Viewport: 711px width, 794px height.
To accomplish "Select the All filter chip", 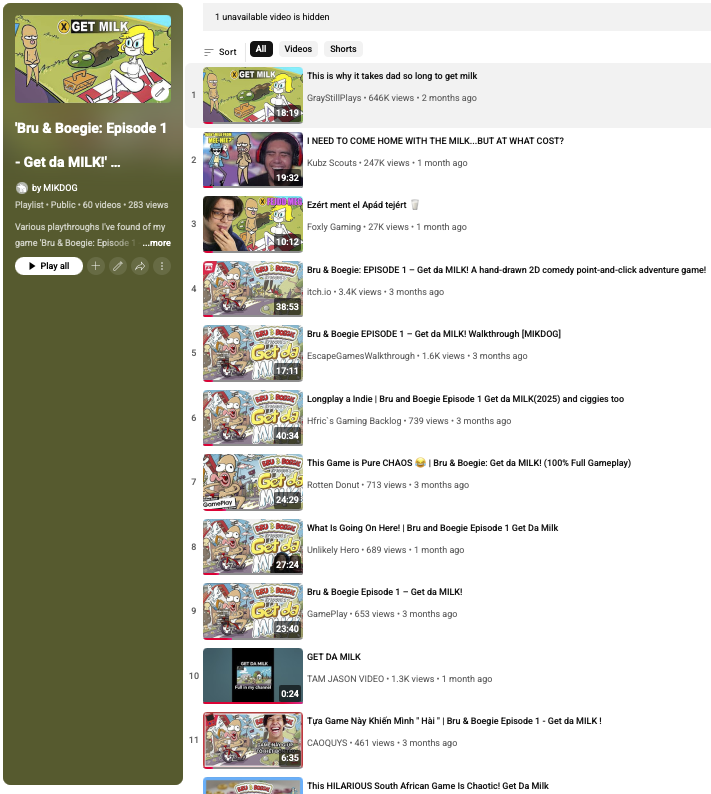I will [261, 49].
